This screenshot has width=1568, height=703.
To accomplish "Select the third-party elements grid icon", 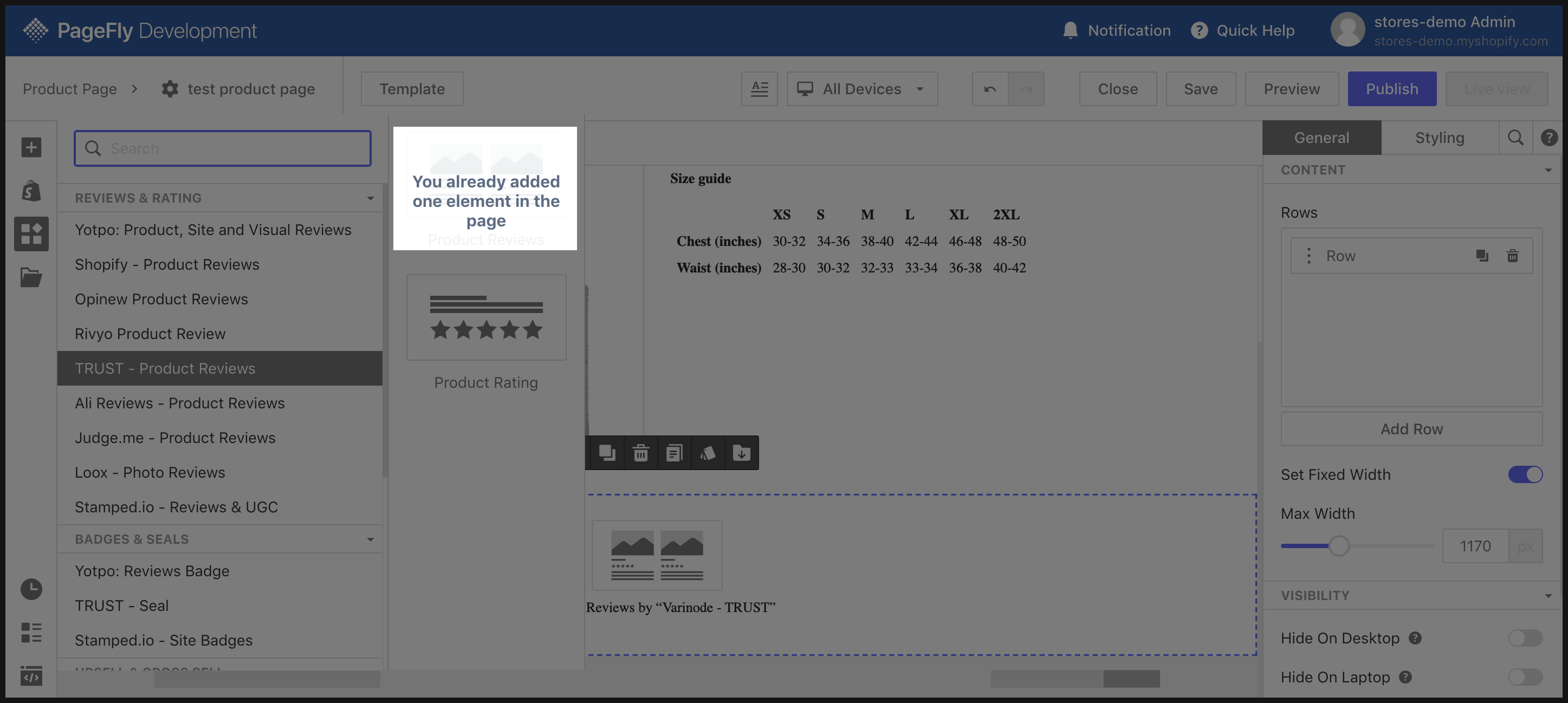I will [31, 234].
